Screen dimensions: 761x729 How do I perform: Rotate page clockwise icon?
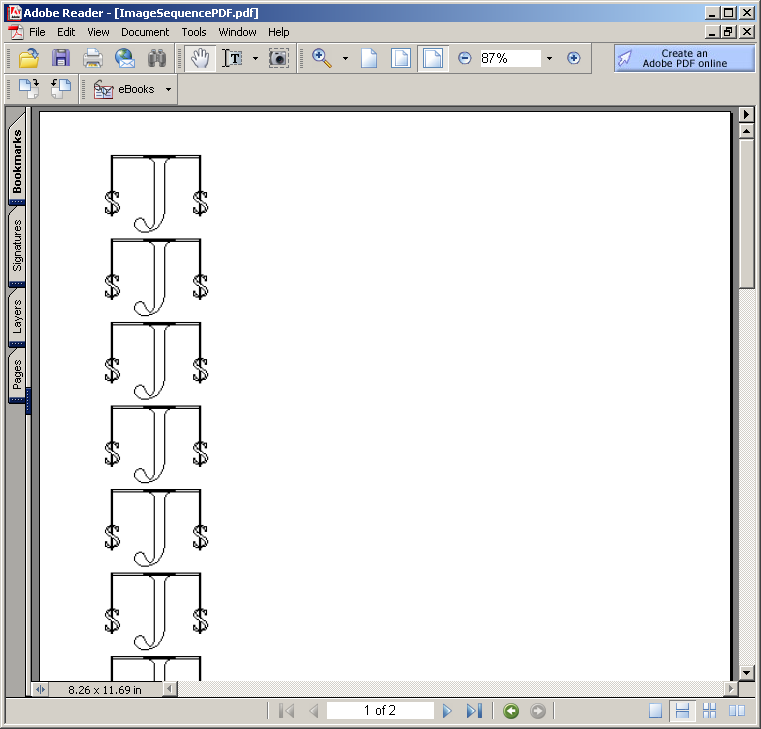[x=29, y=89]
